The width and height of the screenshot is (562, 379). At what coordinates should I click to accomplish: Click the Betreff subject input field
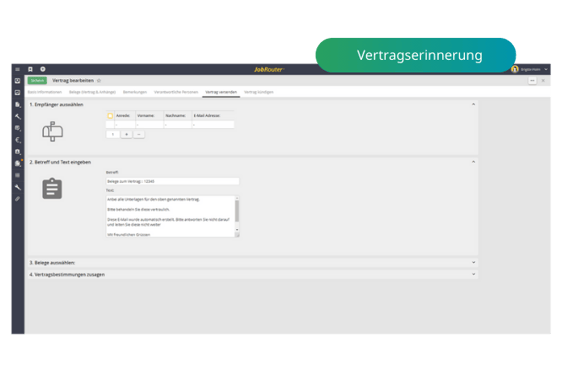172,181
